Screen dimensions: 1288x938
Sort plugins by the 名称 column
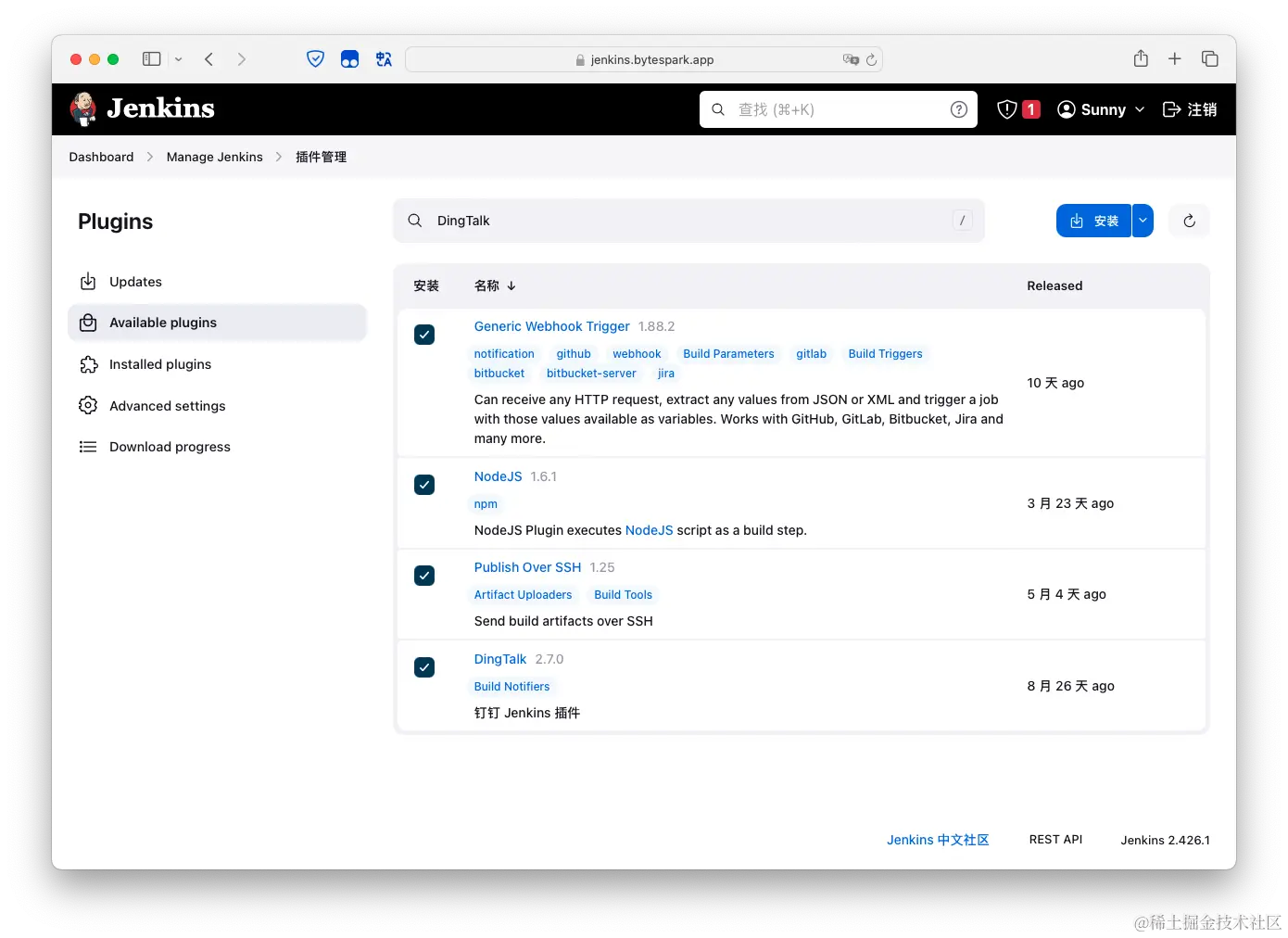(x=495, y=285)
